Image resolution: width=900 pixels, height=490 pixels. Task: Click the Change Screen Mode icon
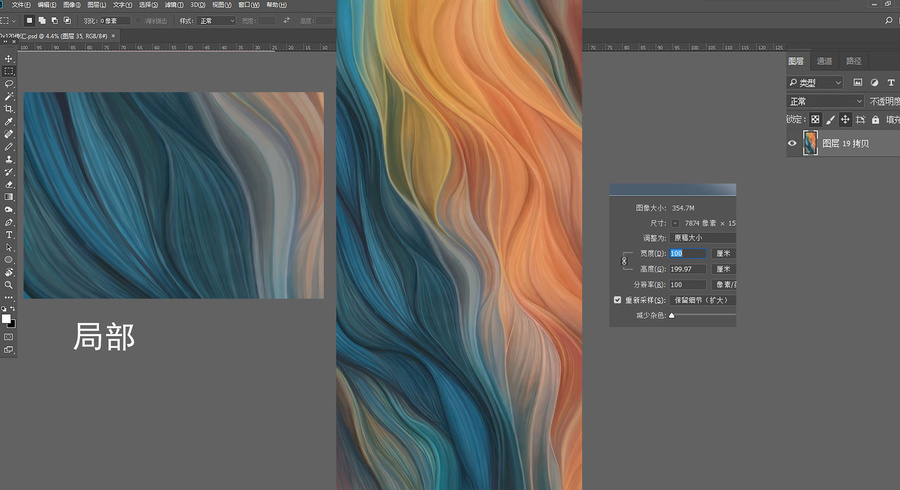pyautogui.click(x=9, y=349)
